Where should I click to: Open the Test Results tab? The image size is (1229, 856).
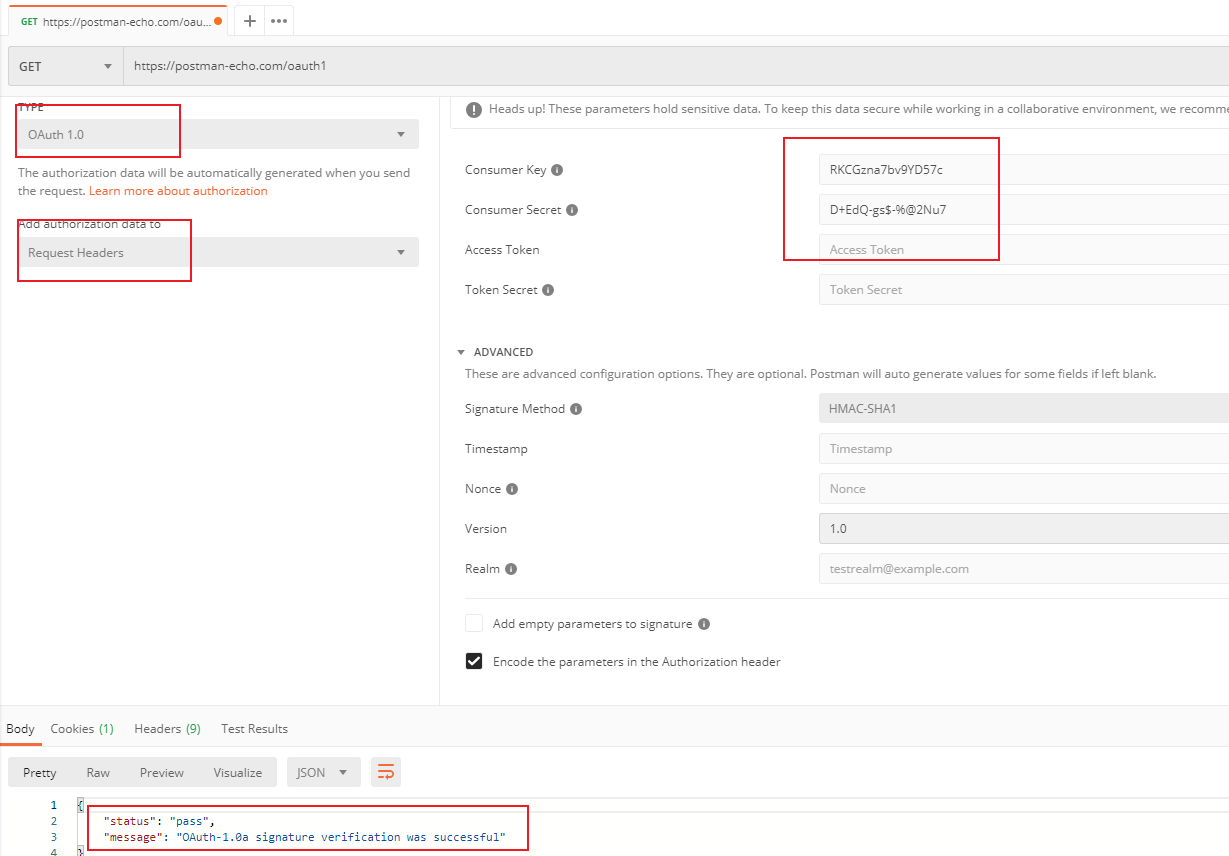(254, 729)
